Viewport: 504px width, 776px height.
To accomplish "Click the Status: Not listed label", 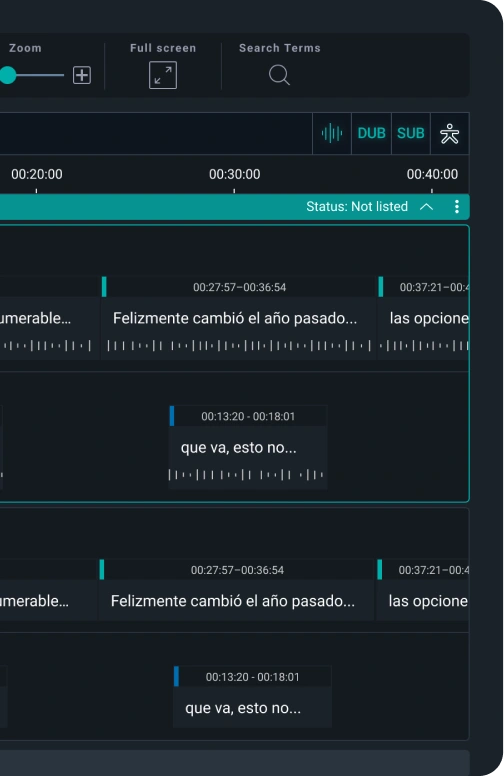I will tap(357, 206).
